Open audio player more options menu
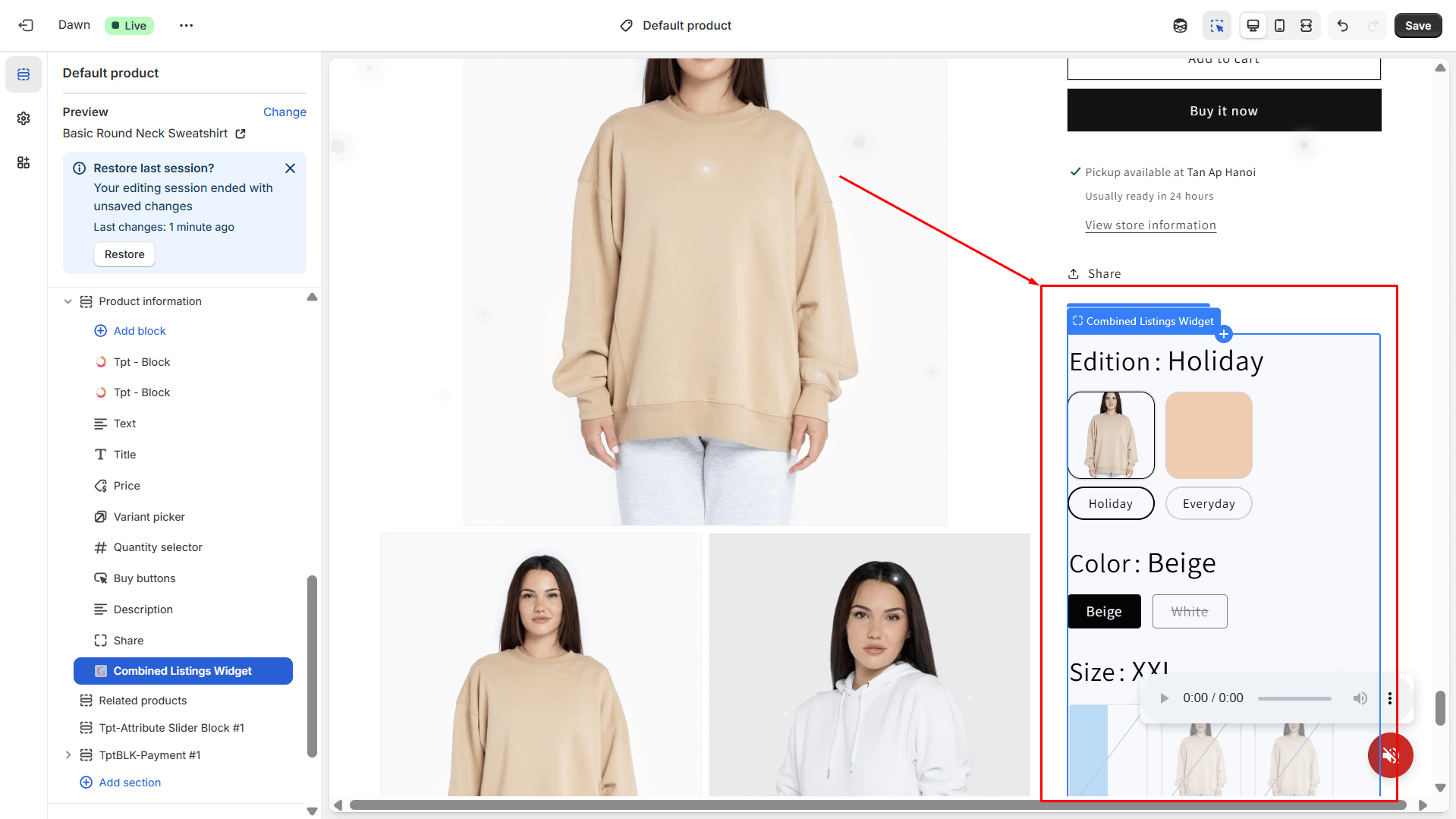 coord(1390,698)
